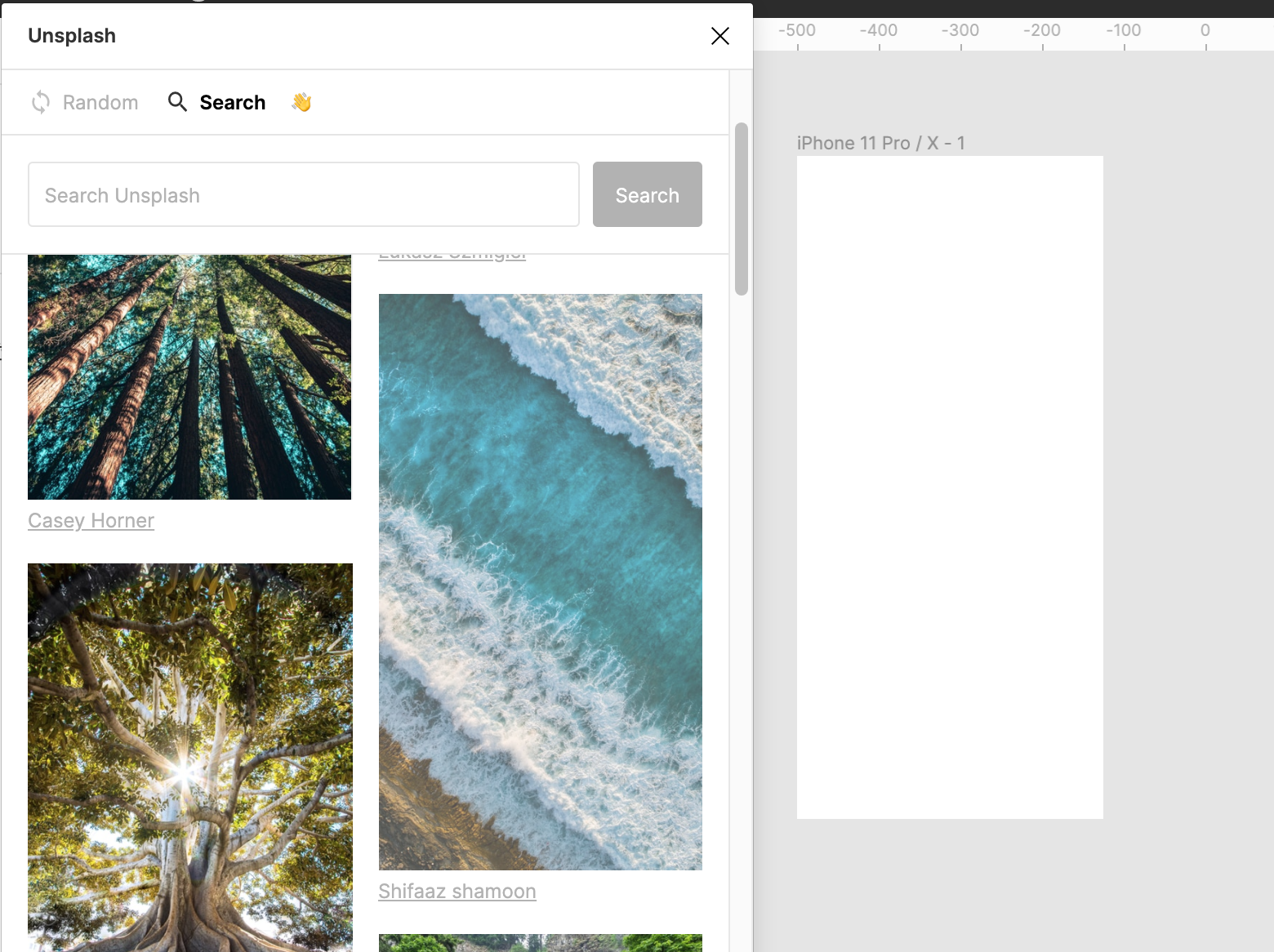1274x952 pixels.
Task: Click the magnifying glass search icon
Action: (177, 102)
